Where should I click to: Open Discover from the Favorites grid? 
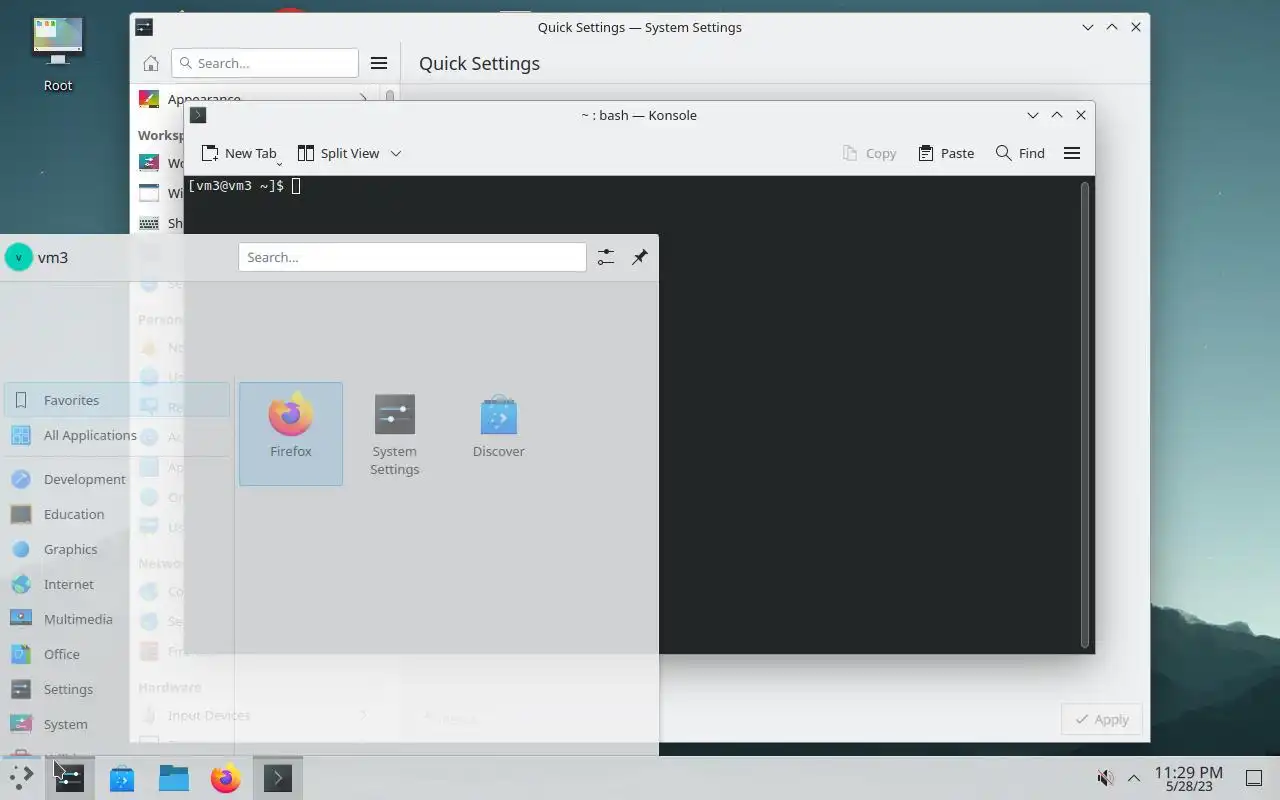[x=498, y=434]
